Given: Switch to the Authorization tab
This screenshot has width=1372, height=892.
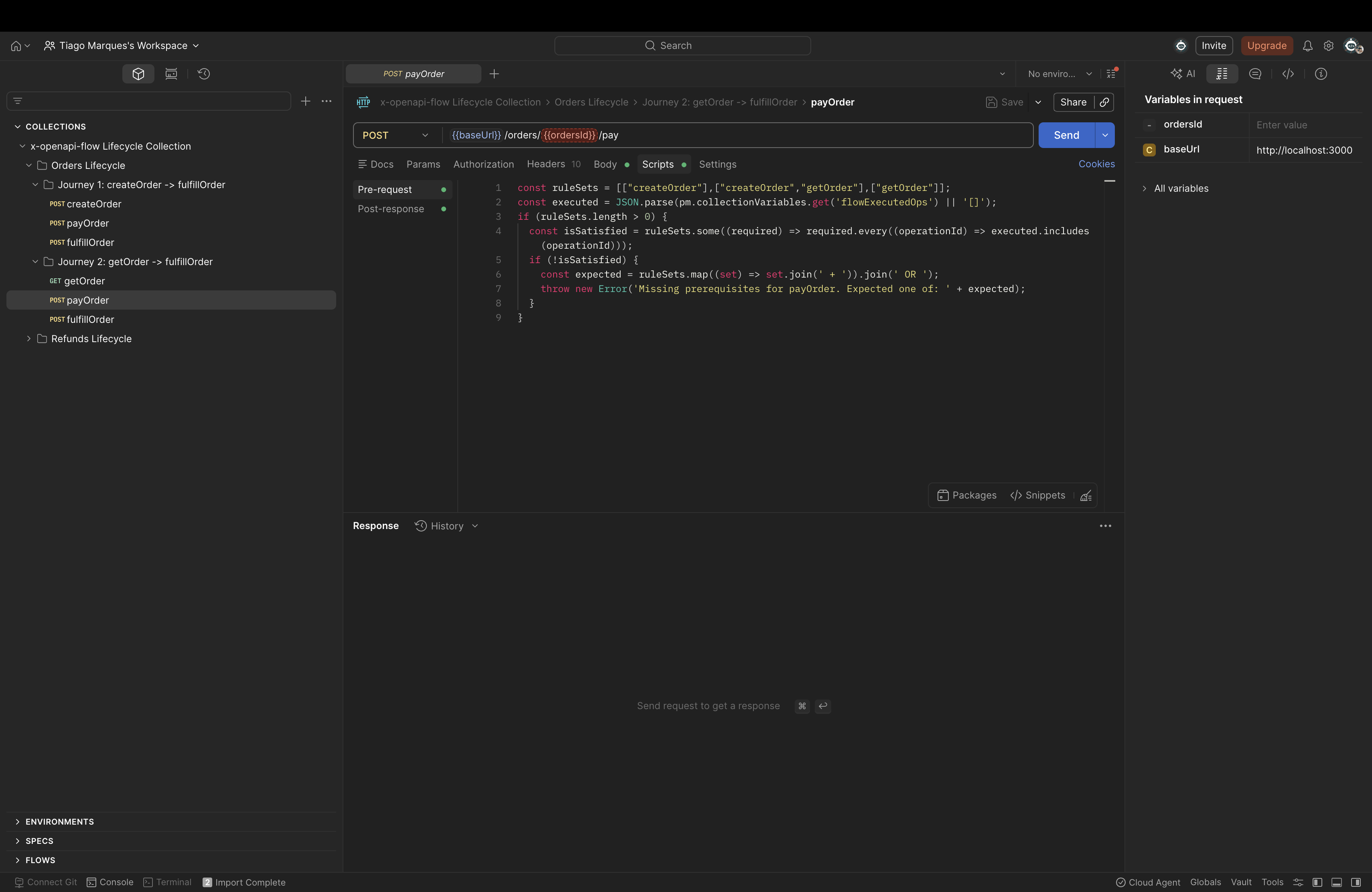Looking at the screenshot, I should point(483,164).
